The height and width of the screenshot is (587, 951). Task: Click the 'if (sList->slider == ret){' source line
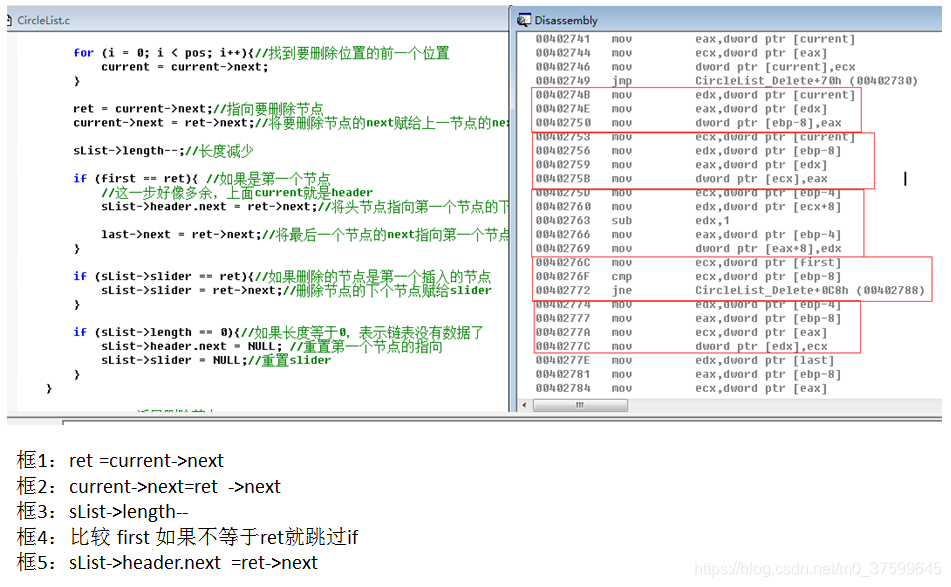(x=282, y=276)
